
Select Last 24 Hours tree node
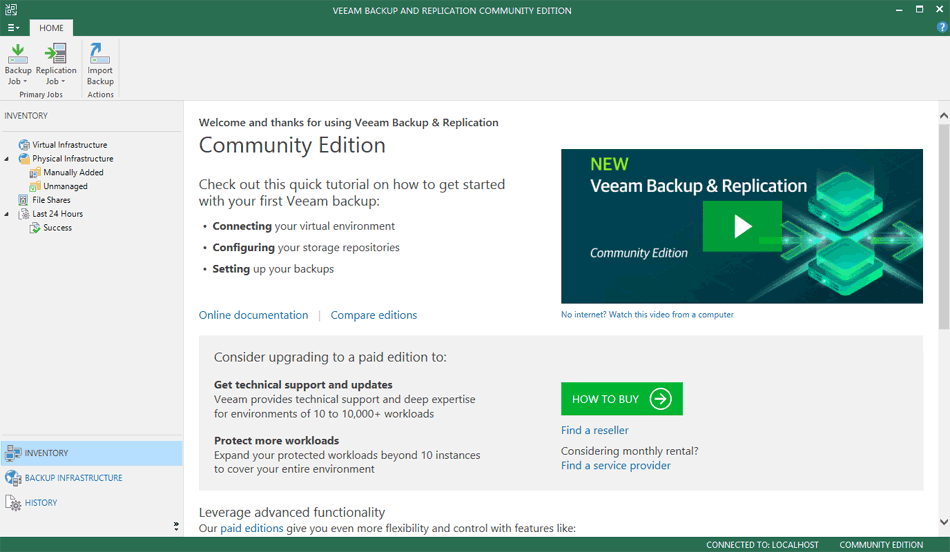pyautogui.click(x=57, y=214)
